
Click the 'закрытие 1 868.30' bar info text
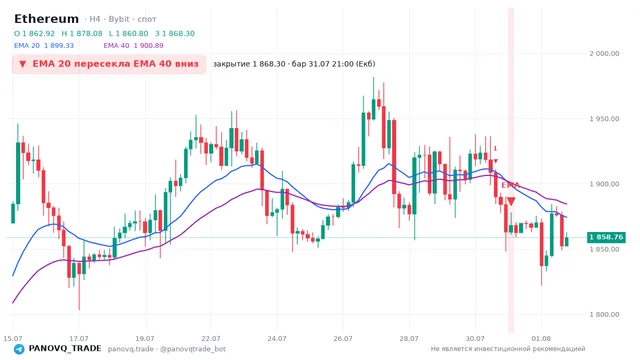pyautogui.click(x=294, y=64)
